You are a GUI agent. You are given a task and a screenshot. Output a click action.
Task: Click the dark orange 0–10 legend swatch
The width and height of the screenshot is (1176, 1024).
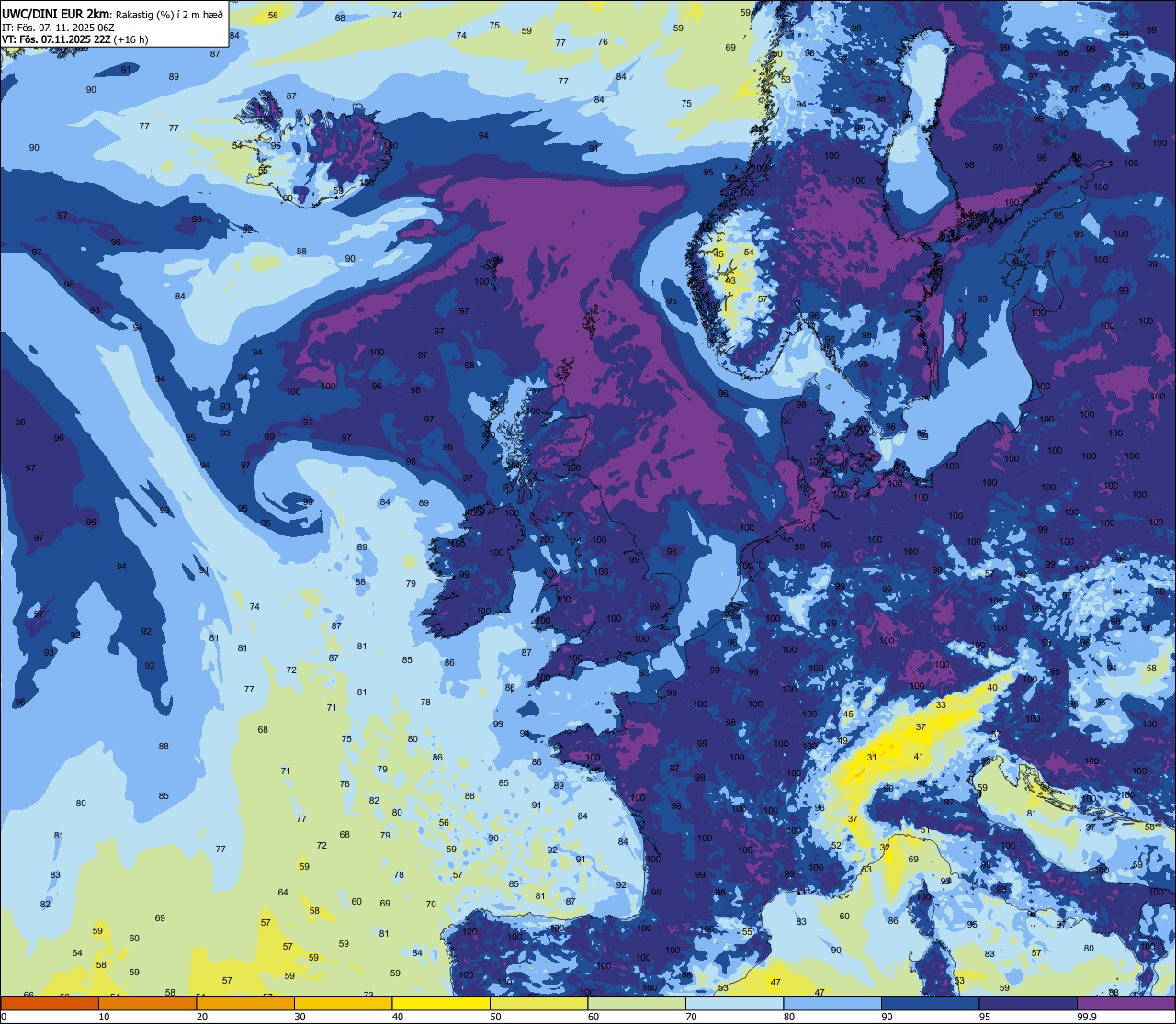tap(50, 1004)
